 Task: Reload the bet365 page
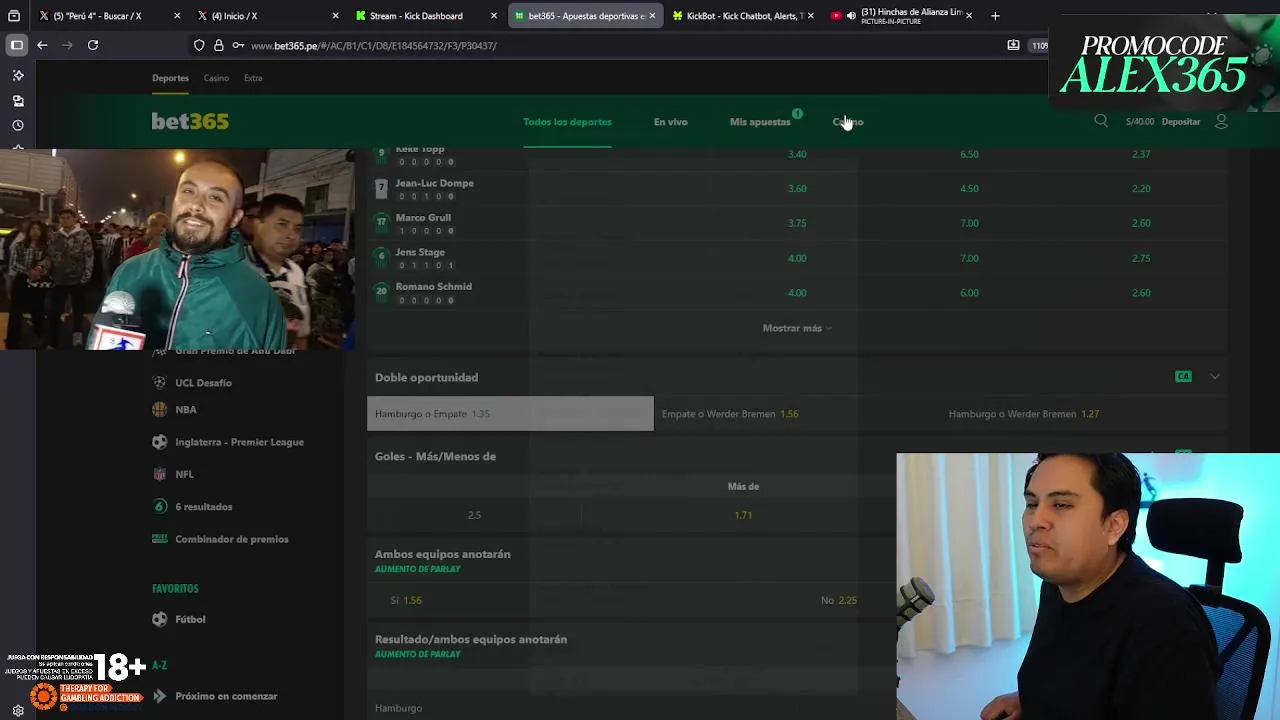tap(93, 45)
